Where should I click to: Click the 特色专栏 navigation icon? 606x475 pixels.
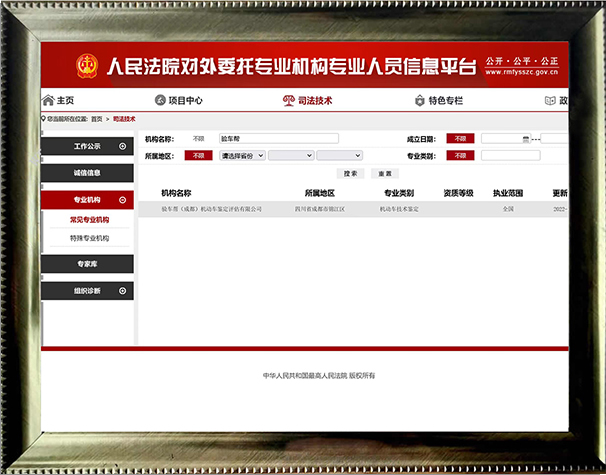[x=419, y=101]
